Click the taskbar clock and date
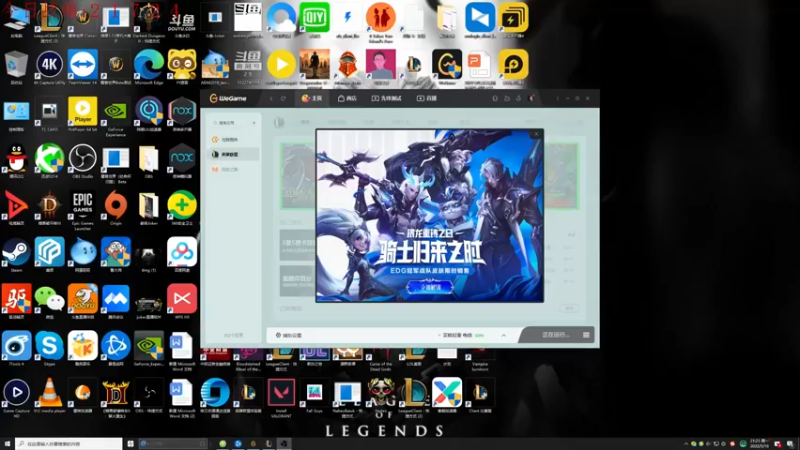The height and width of the screenshot is (450, 800). [x=759, y=443]
